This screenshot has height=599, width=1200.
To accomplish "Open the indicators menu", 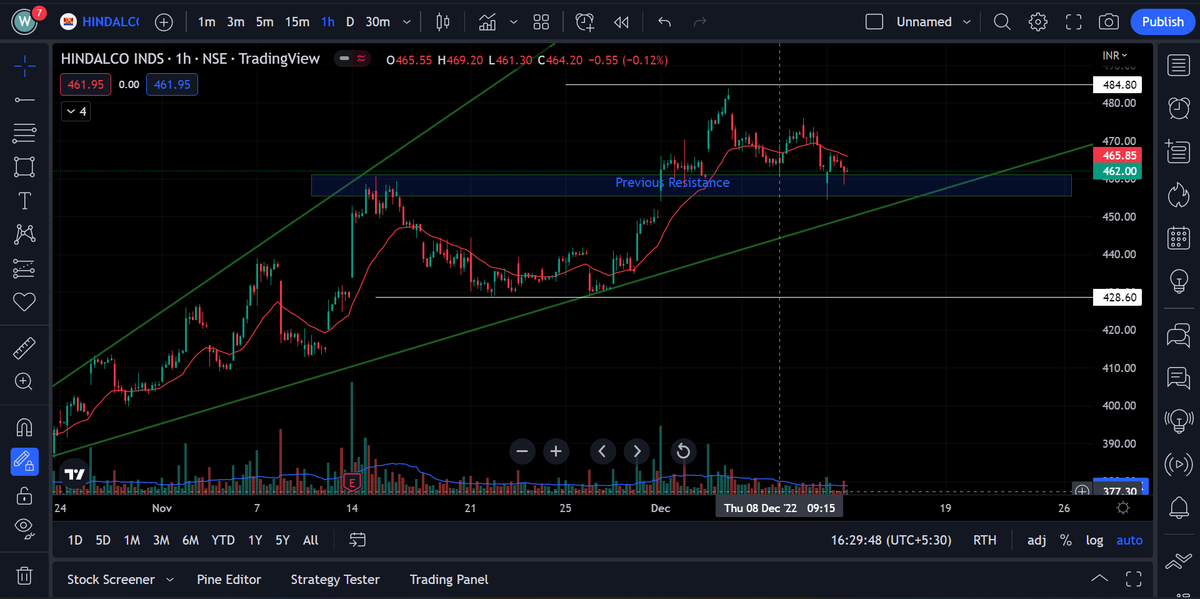I will point(487,22).
